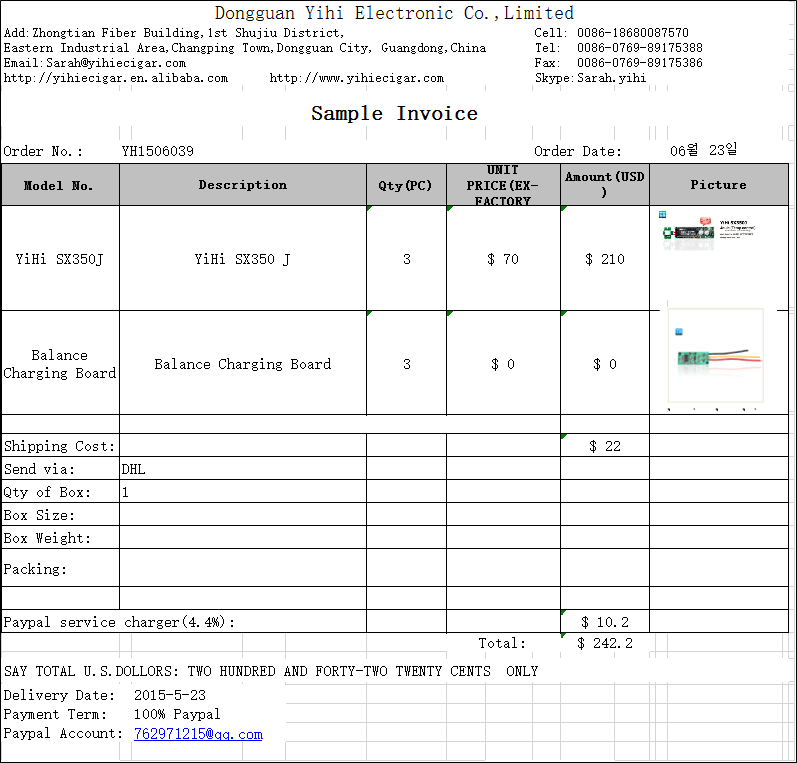Viewport: 797px width, 763px height.
Task: Select the tel number '0086-0769-89175388'
Action: tap(640, 48)
